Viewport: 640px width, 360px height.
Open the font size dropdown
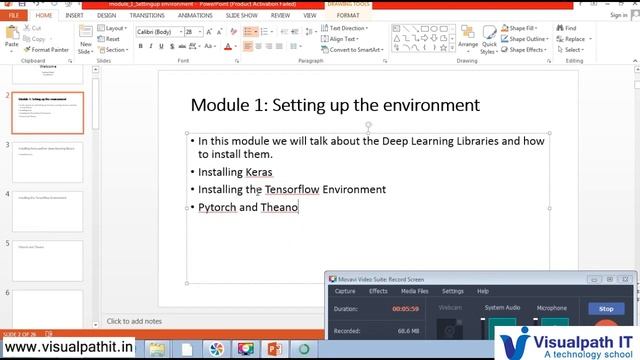[200, 32]
